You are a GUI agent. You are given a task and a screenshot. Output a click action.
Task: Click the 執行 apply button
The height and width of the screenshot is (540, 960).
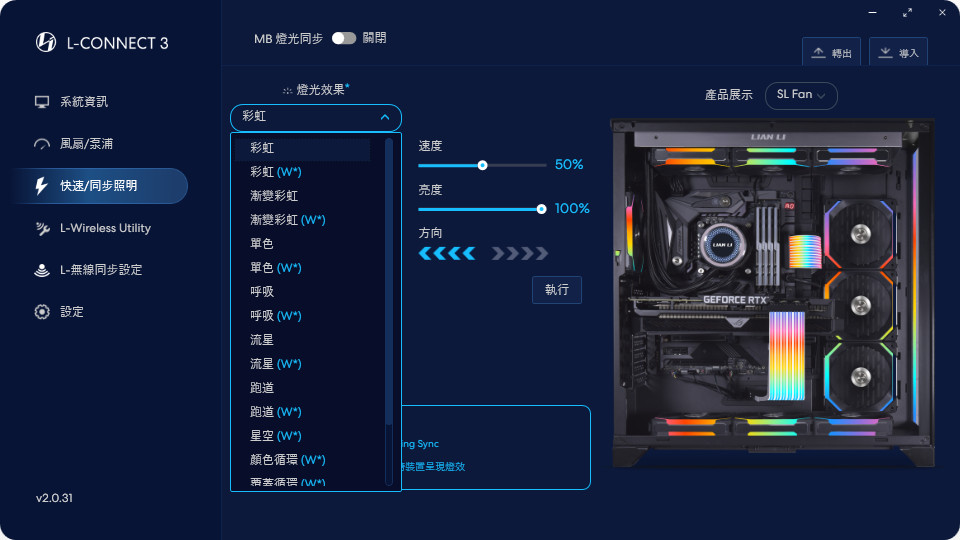[557, 290]
